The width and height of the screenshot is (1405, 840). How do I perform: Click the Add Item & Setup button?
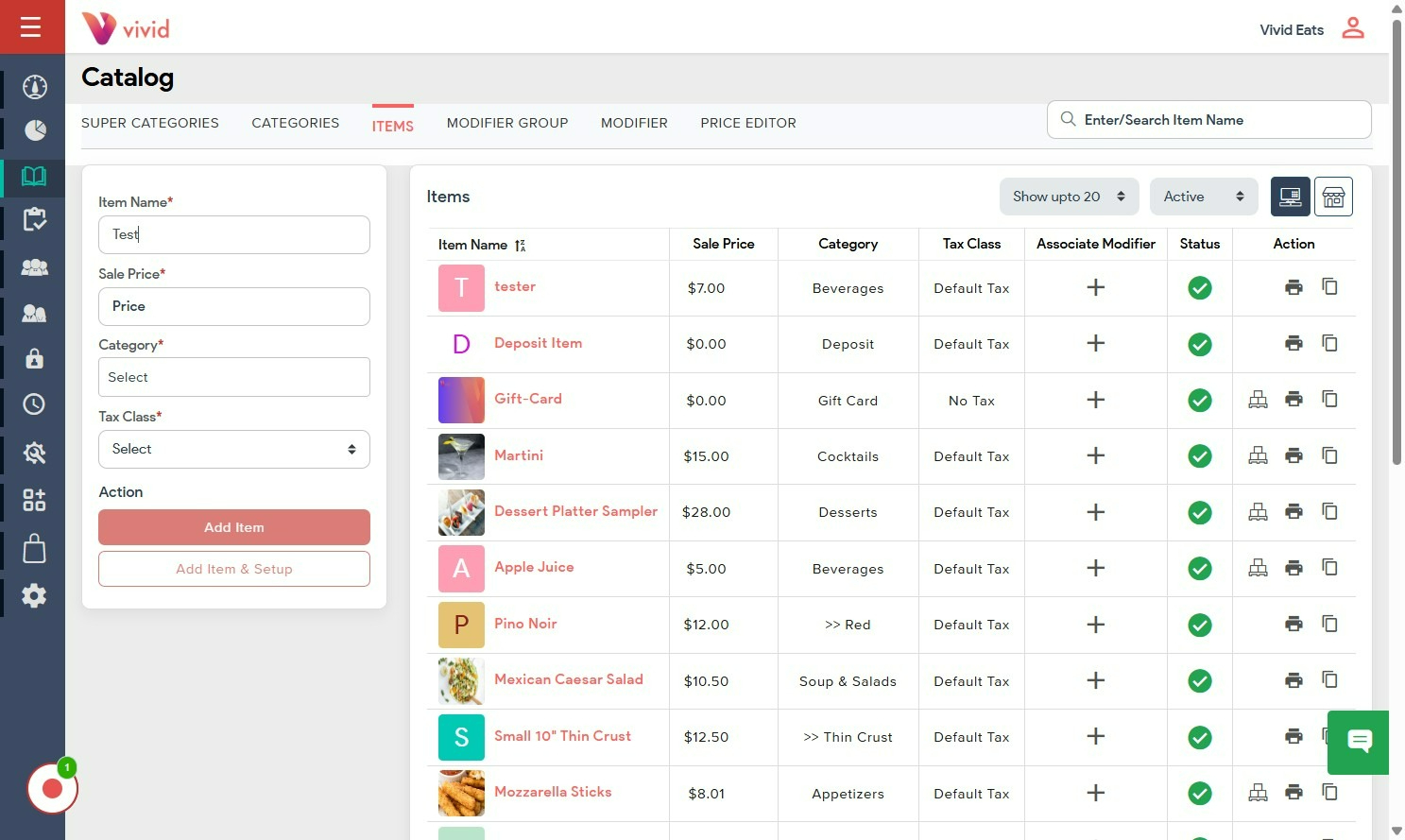coord(234,569)
